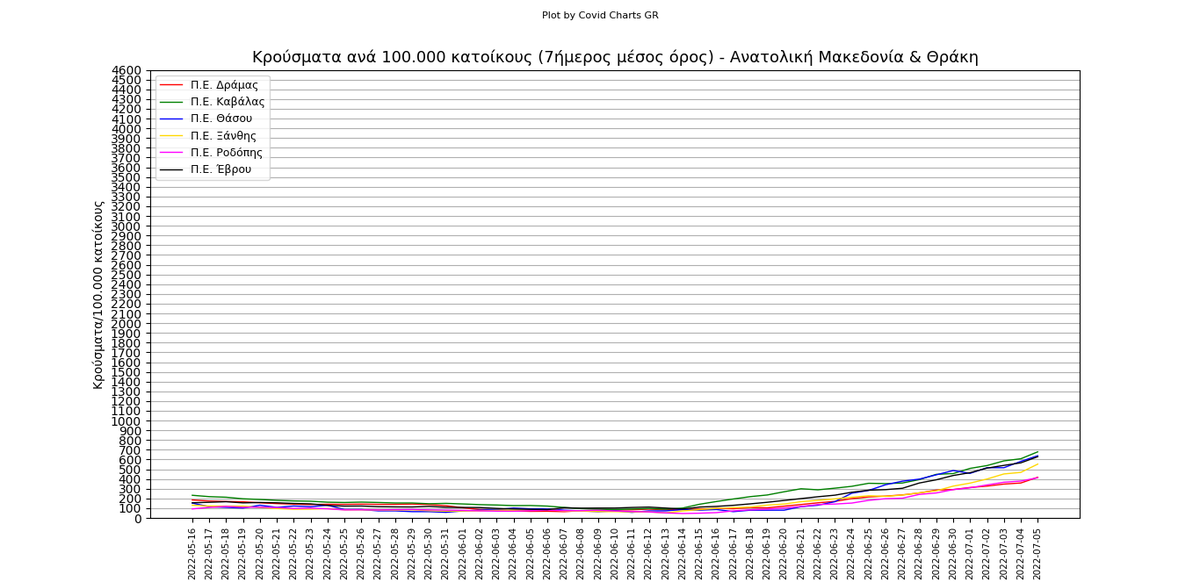The height and width of the screenshot is (582, 1200).
Task: Click the y-axis tick 2500
Action: coord(126,275)
